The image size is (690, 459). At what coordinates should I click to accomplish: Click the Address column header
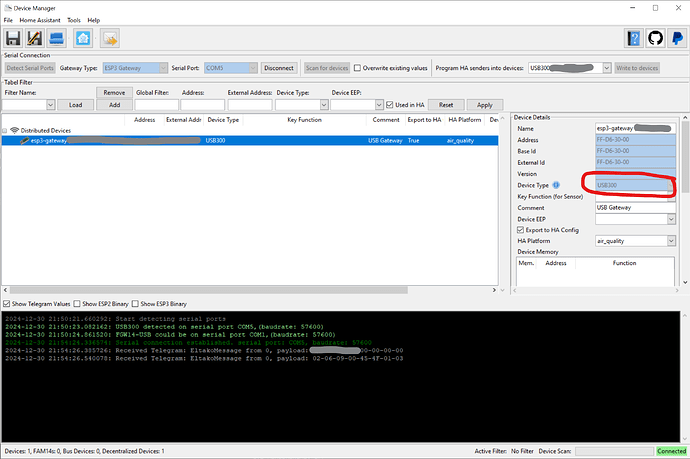144,120
